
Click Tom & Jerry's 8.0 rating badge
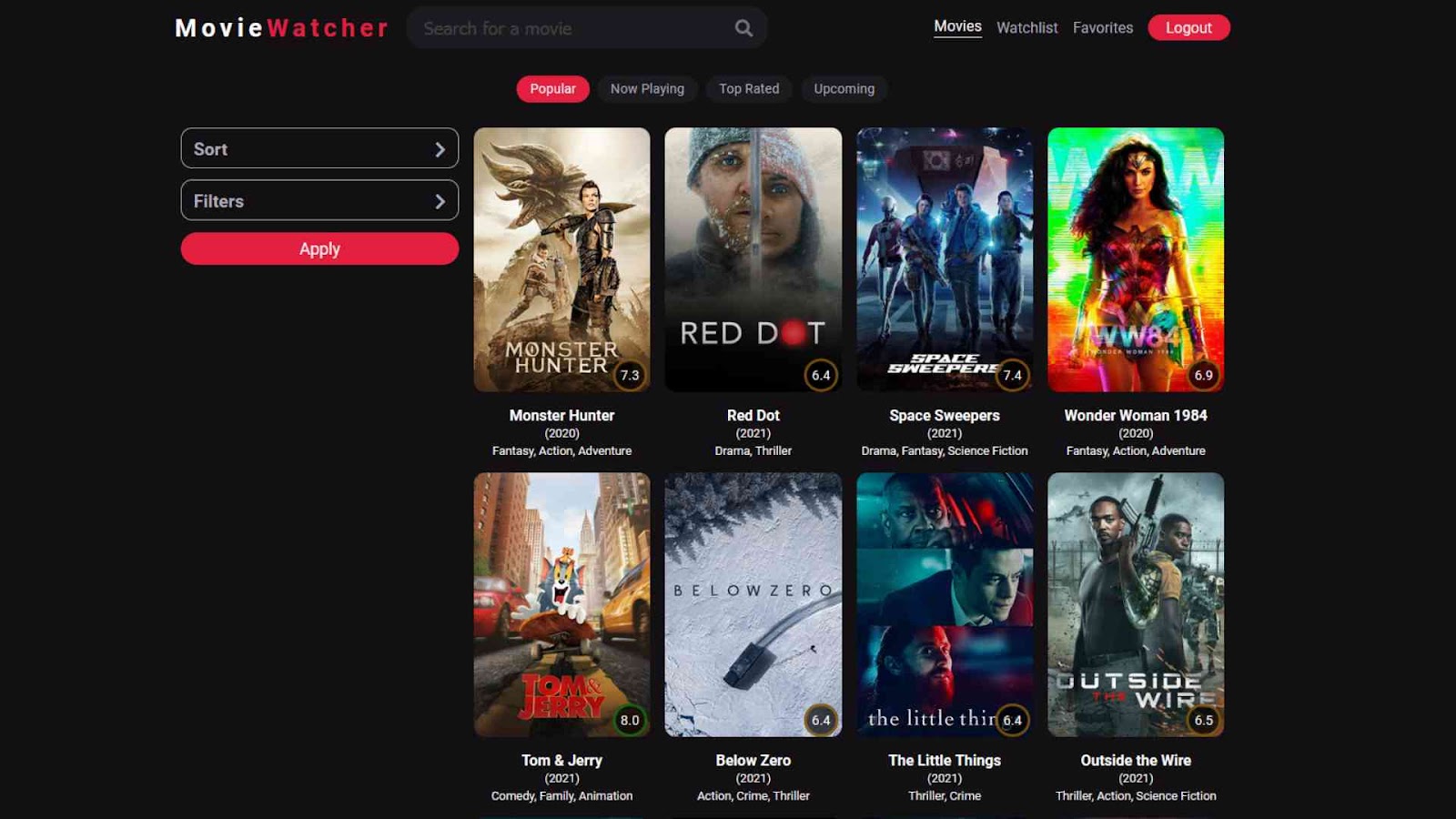pos(630,720)
